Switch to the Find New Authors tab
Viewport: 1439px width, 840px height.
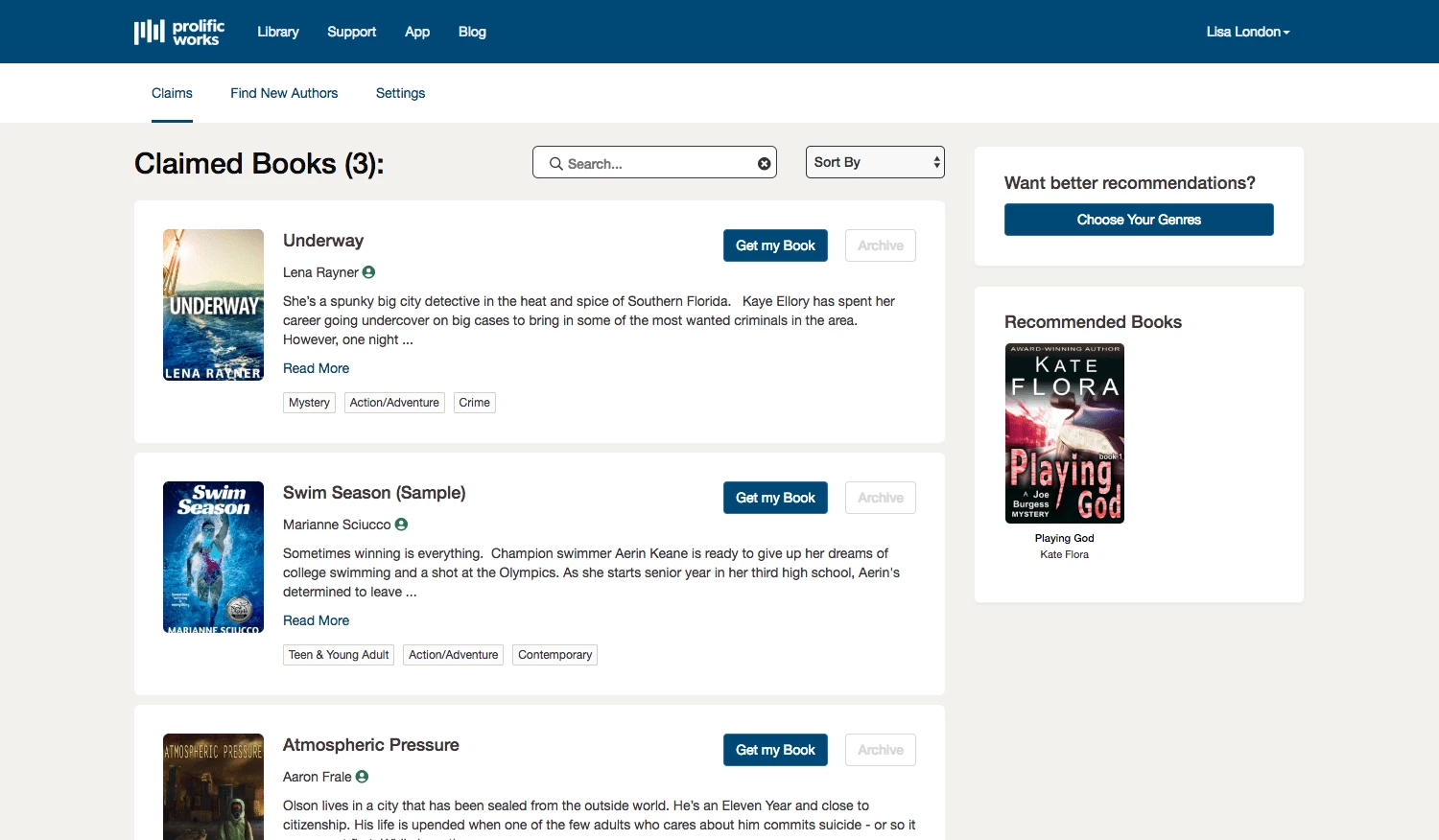tap(284, 93)
